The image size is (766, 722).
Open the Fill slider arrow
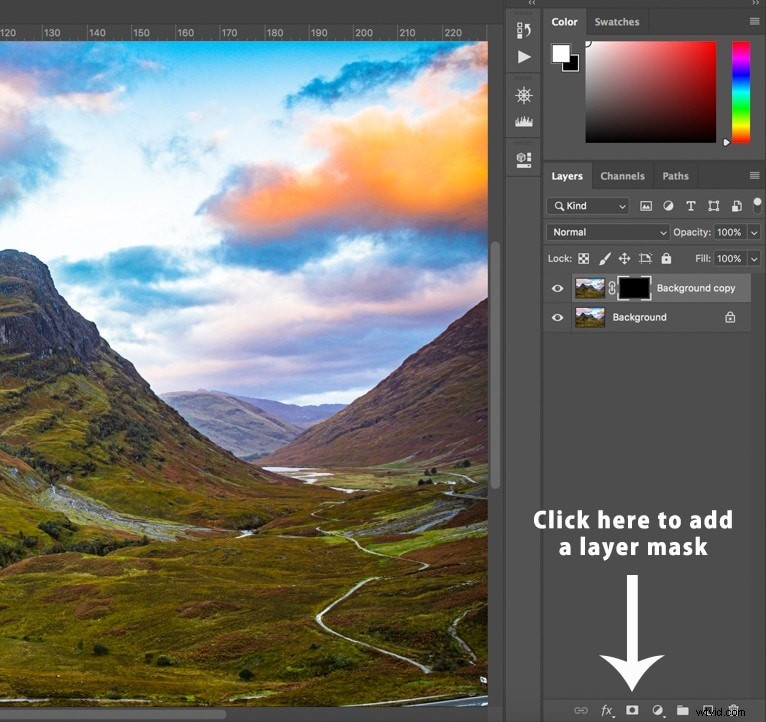coord(754,259)
